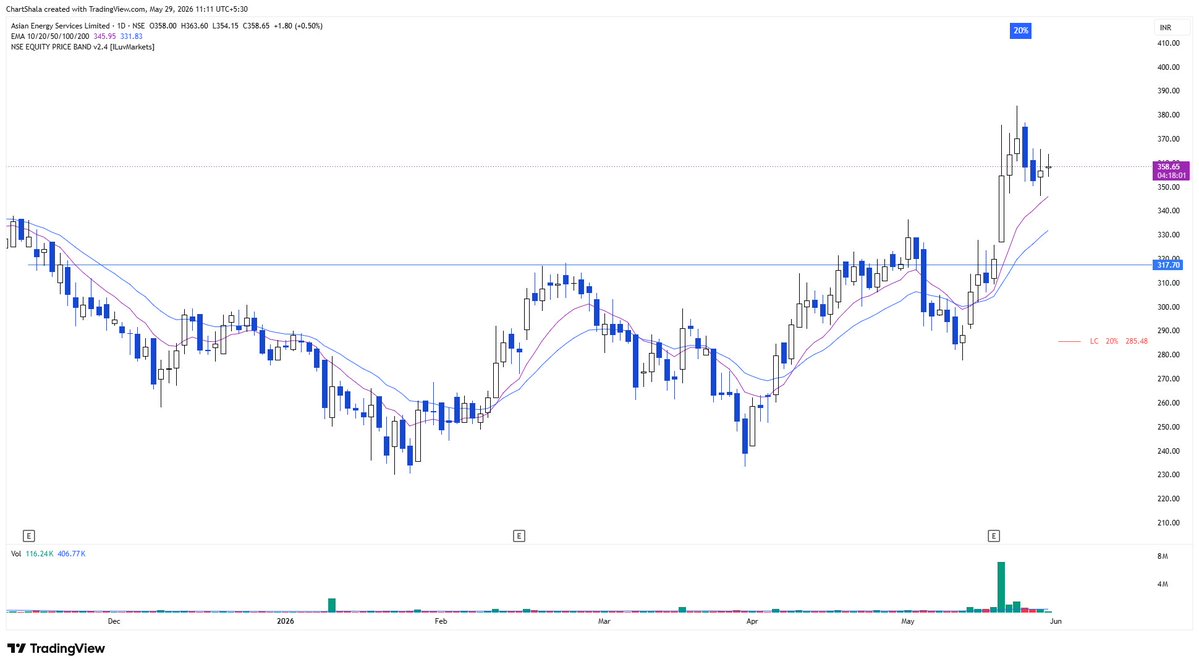
Task: Click the tallest green volume bar in May
Action: click(1001, 587)
